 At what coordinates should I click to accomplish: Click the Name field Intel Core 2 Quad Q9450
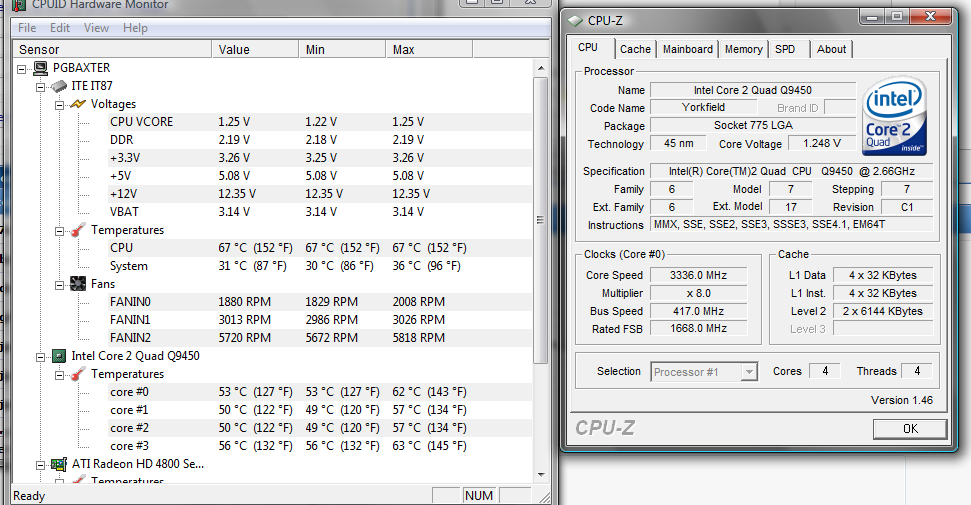click(x=752, y=90)
